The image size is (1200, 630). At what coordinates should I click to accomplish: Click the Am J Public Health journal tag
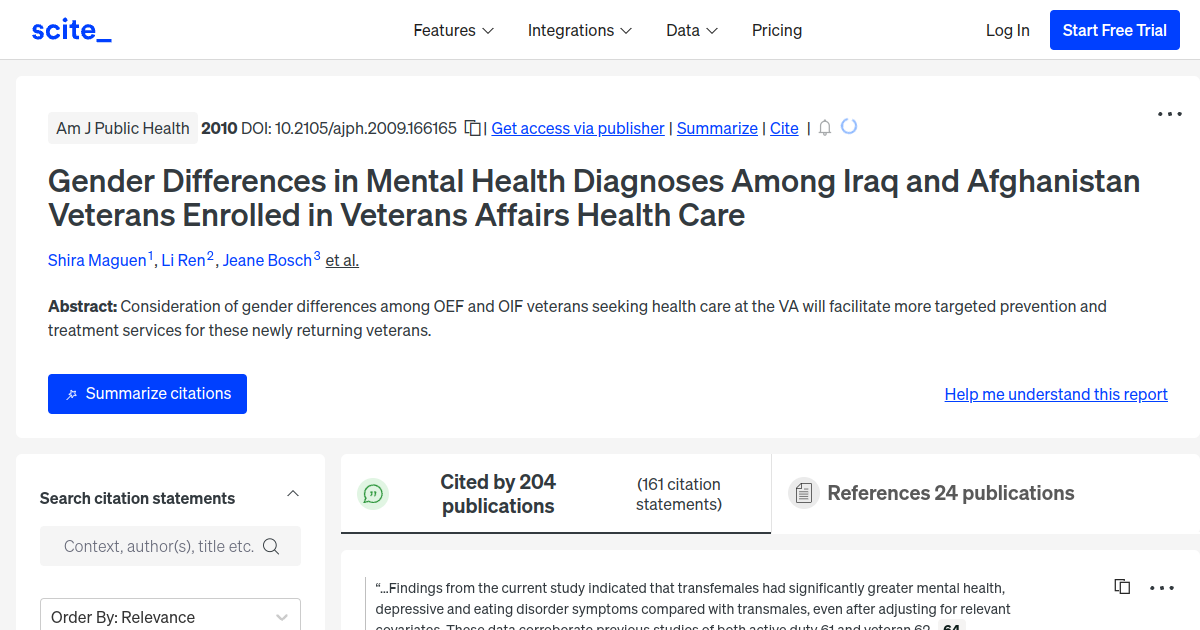123,128
